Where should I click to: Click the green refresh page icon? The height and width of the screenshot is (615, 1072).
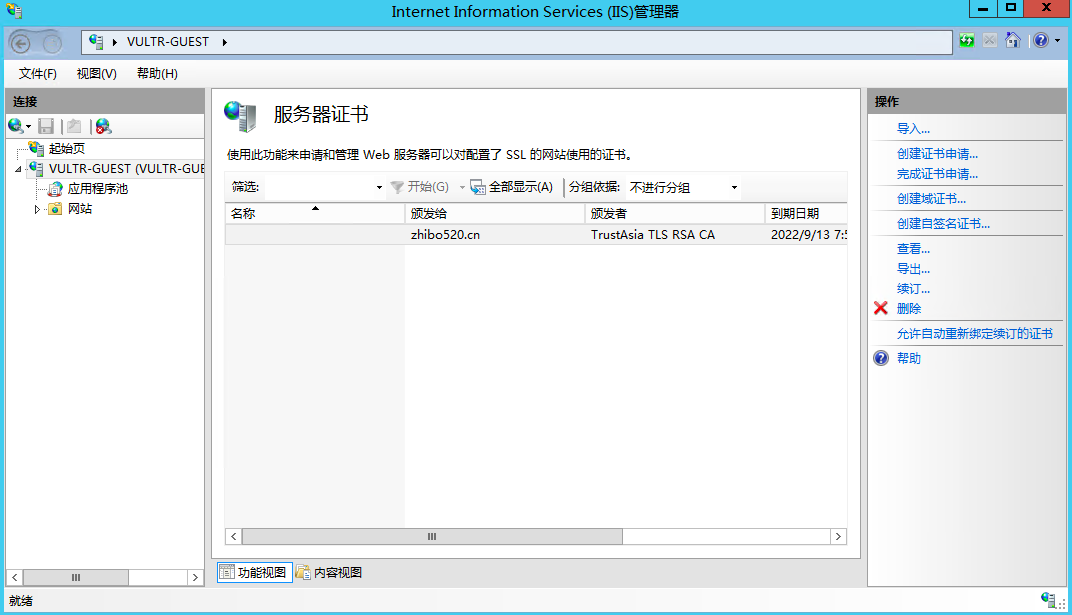967,40
